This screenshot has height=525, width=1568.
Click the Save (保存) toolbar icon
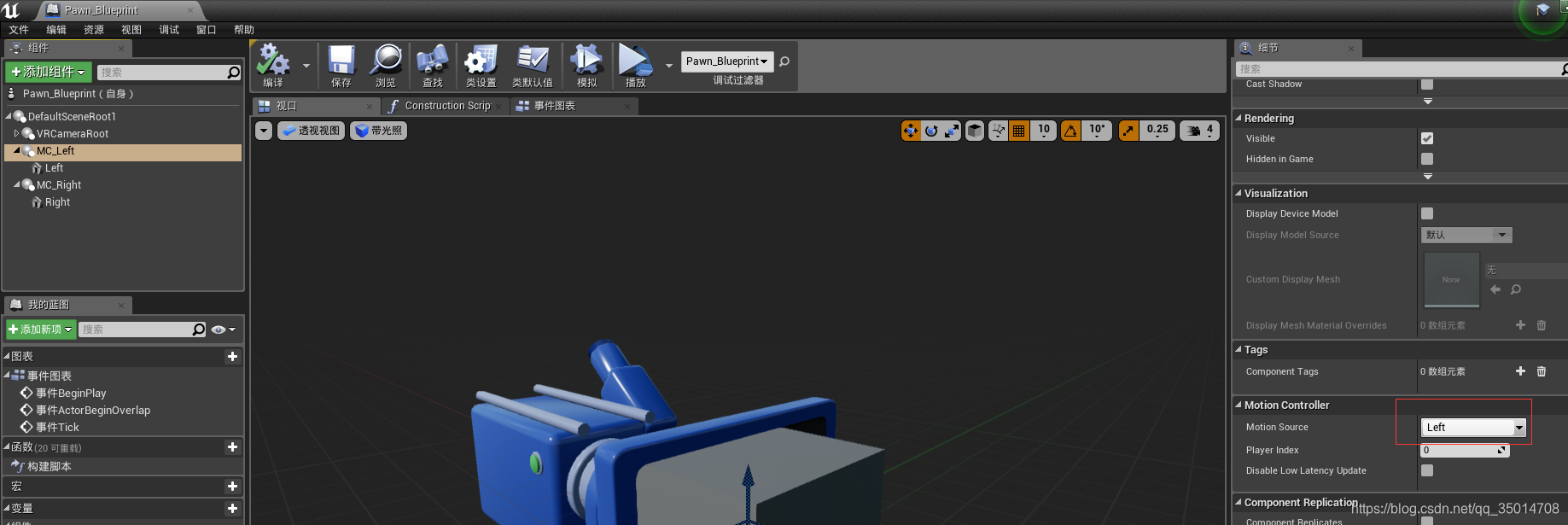(341, 61)
